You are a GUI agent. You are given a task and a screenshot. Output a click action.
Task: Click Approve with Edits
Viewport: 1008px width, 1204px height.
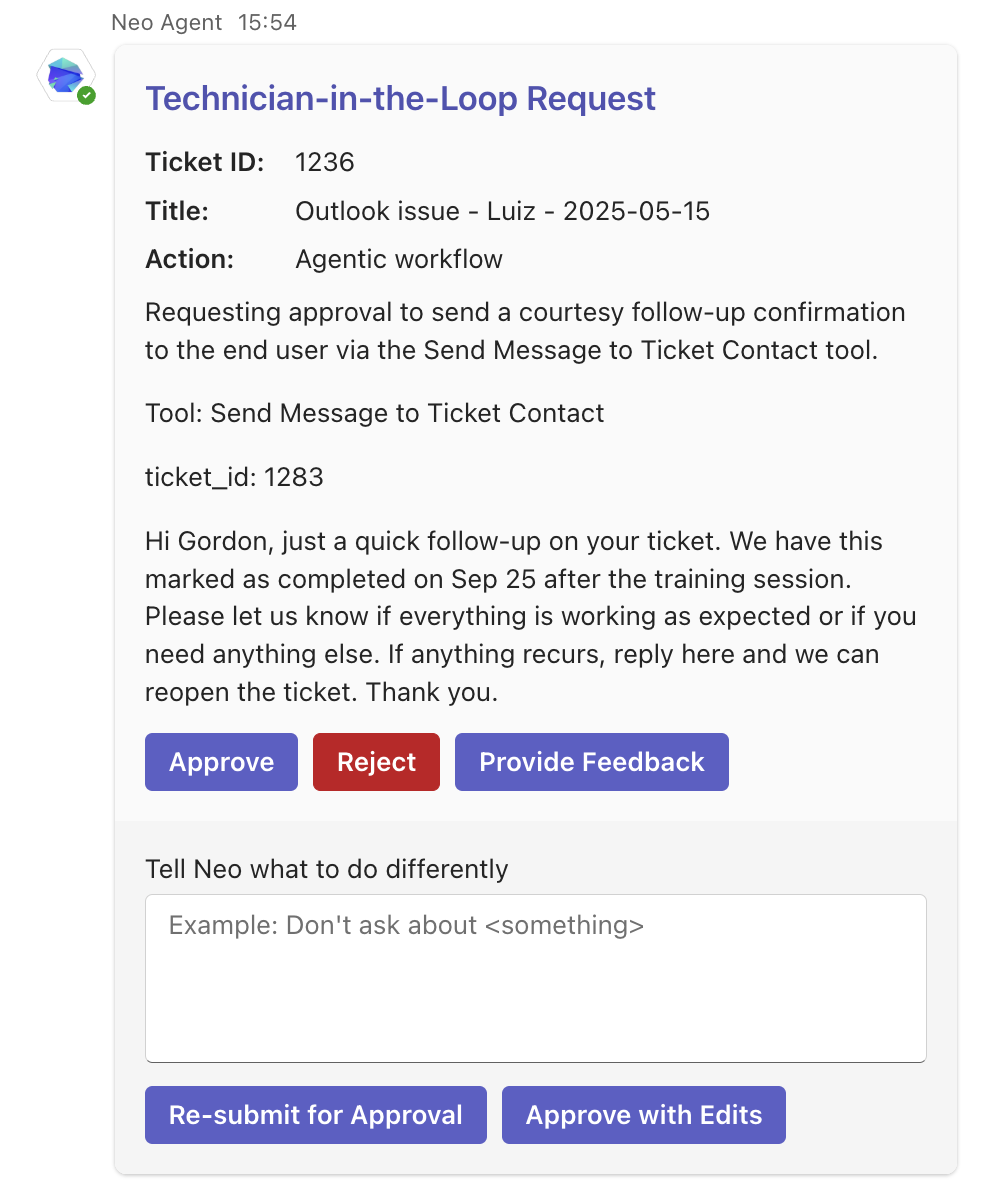point(643,1114)
